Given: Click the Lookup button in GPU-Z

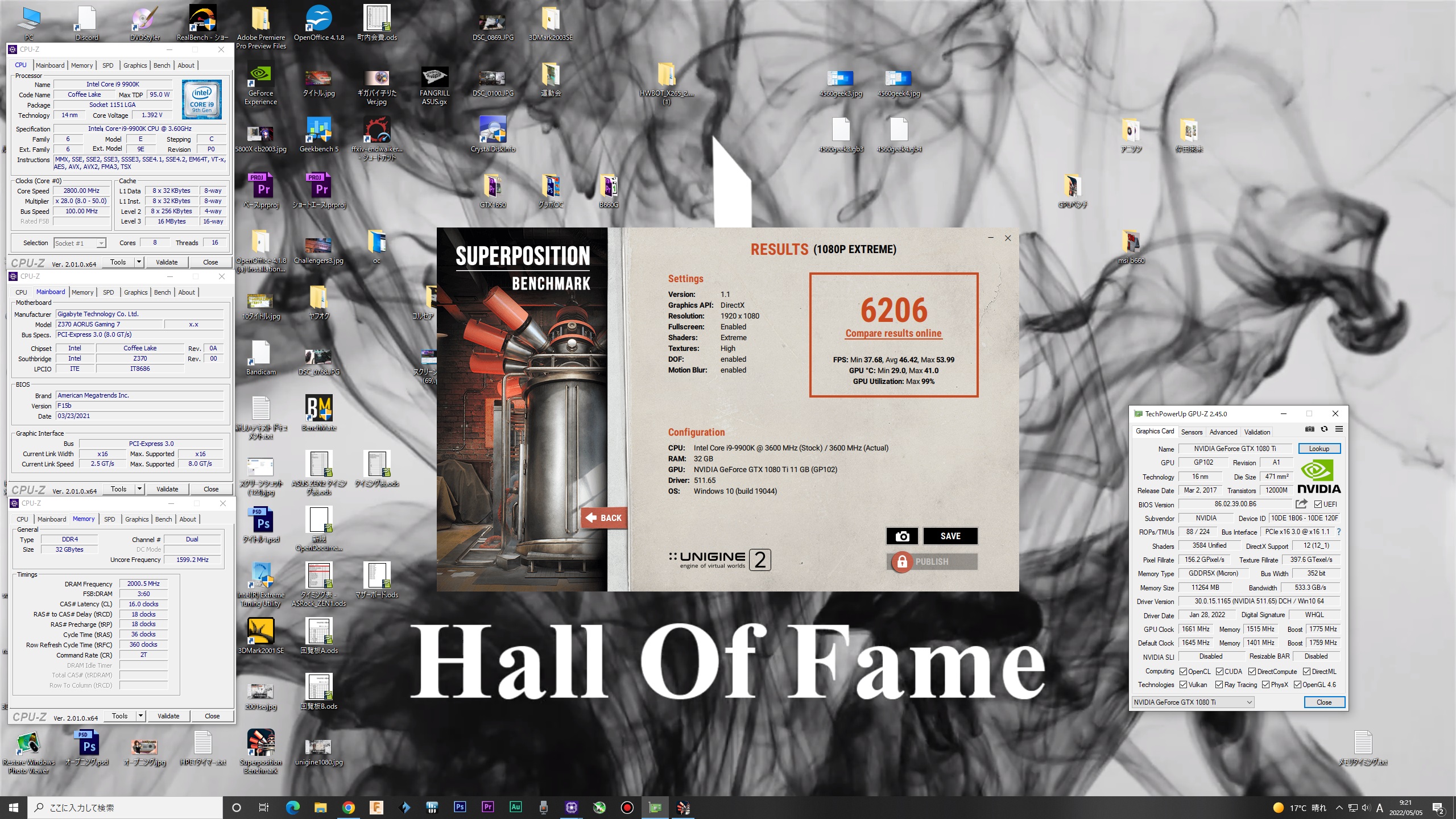Looking at the screenshot, I should point(1319,449).
